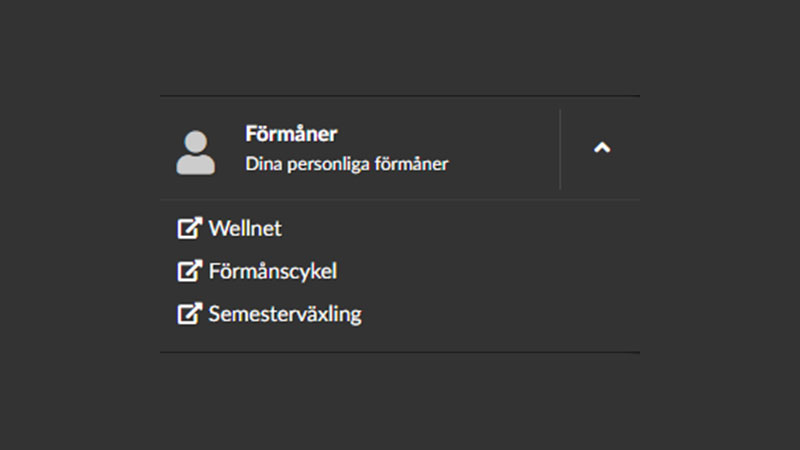This screenshot has height=450, width=800.
Task: Click the 'Dina personliga förmåner' subtitle
Action: pos(346,165)
